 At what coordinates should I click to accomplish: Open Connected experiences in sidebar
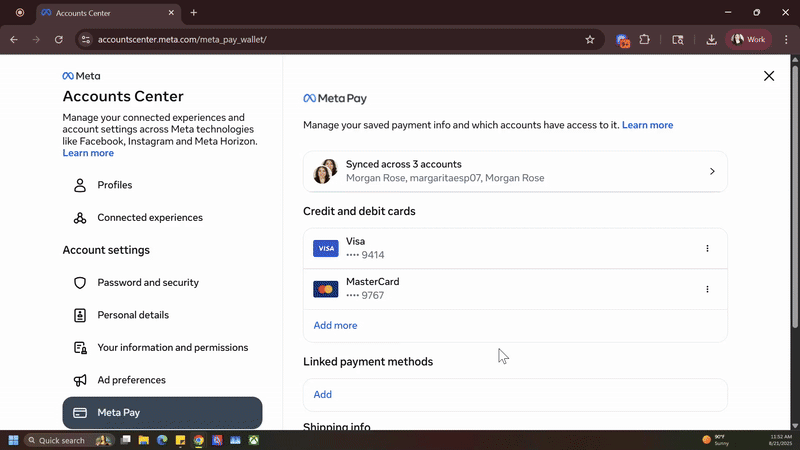(149, 218)
